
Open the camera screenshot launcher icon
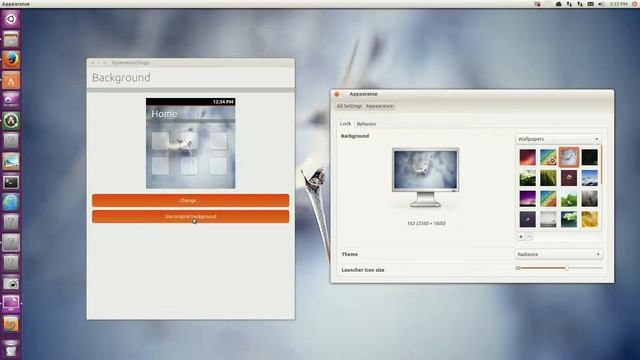click(x=11, y=283)
